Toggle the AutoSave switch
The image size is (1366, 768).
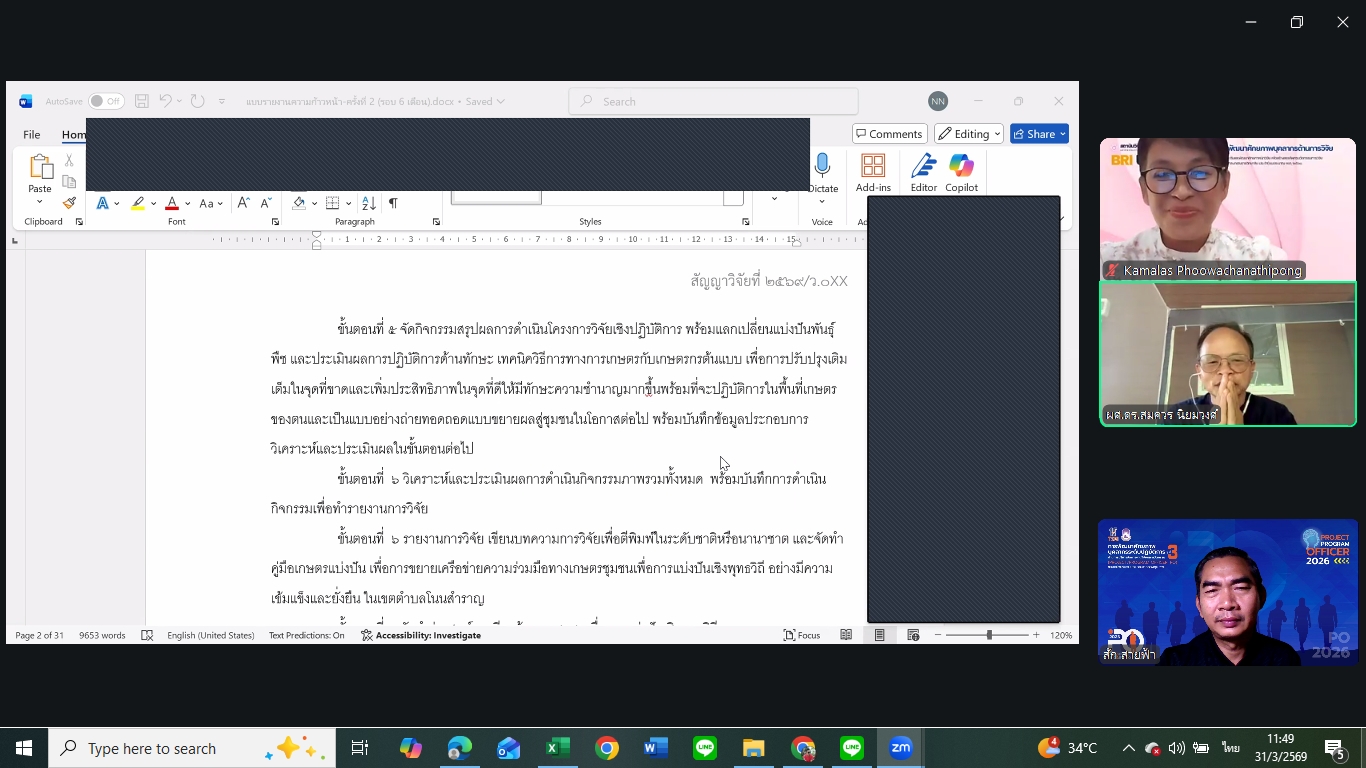(x=105, y=101)
